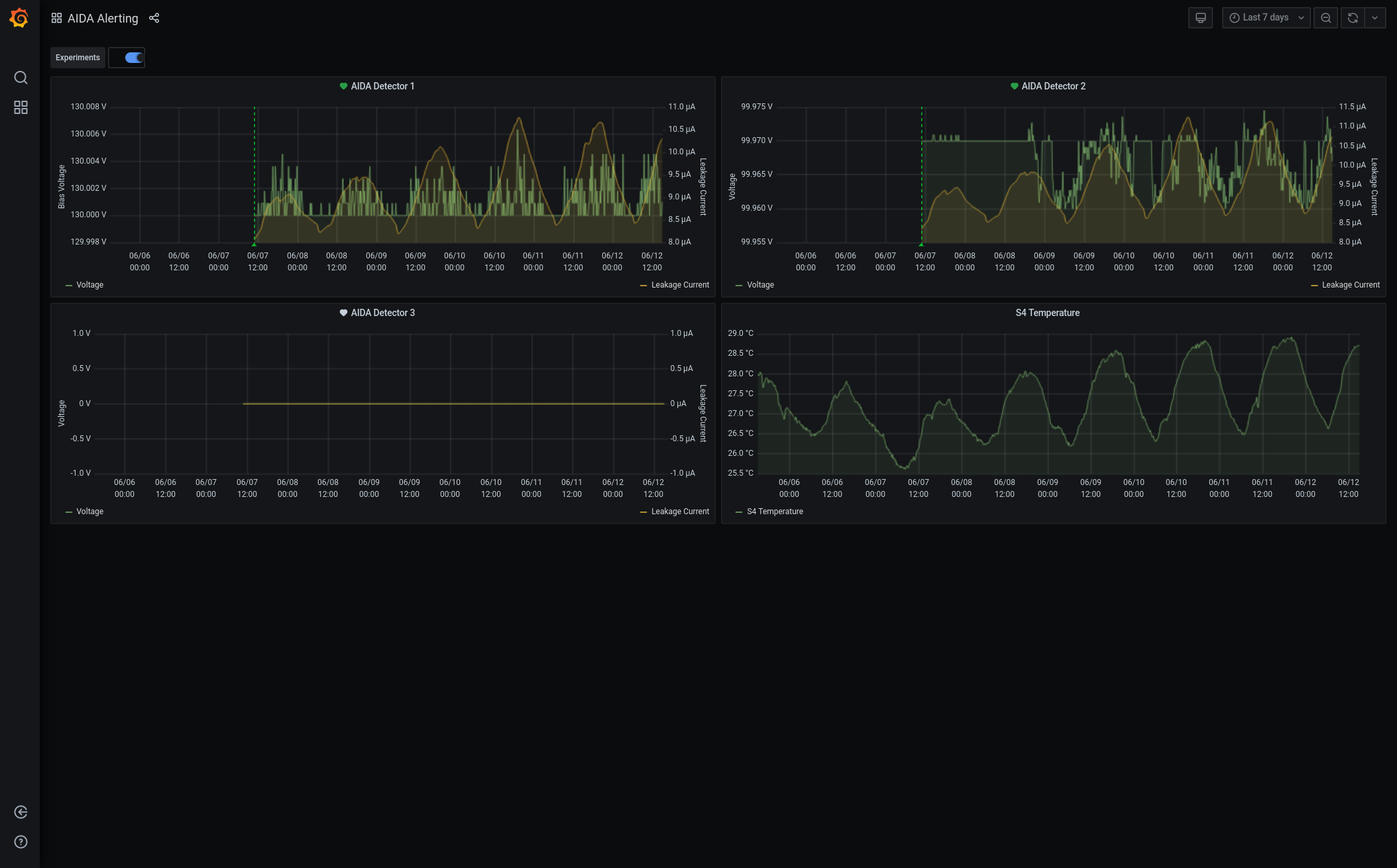Toggle Leakage Current series in AIDA Detector 2 legend
Viewport: 1397px width, 868px height.
1350,285
